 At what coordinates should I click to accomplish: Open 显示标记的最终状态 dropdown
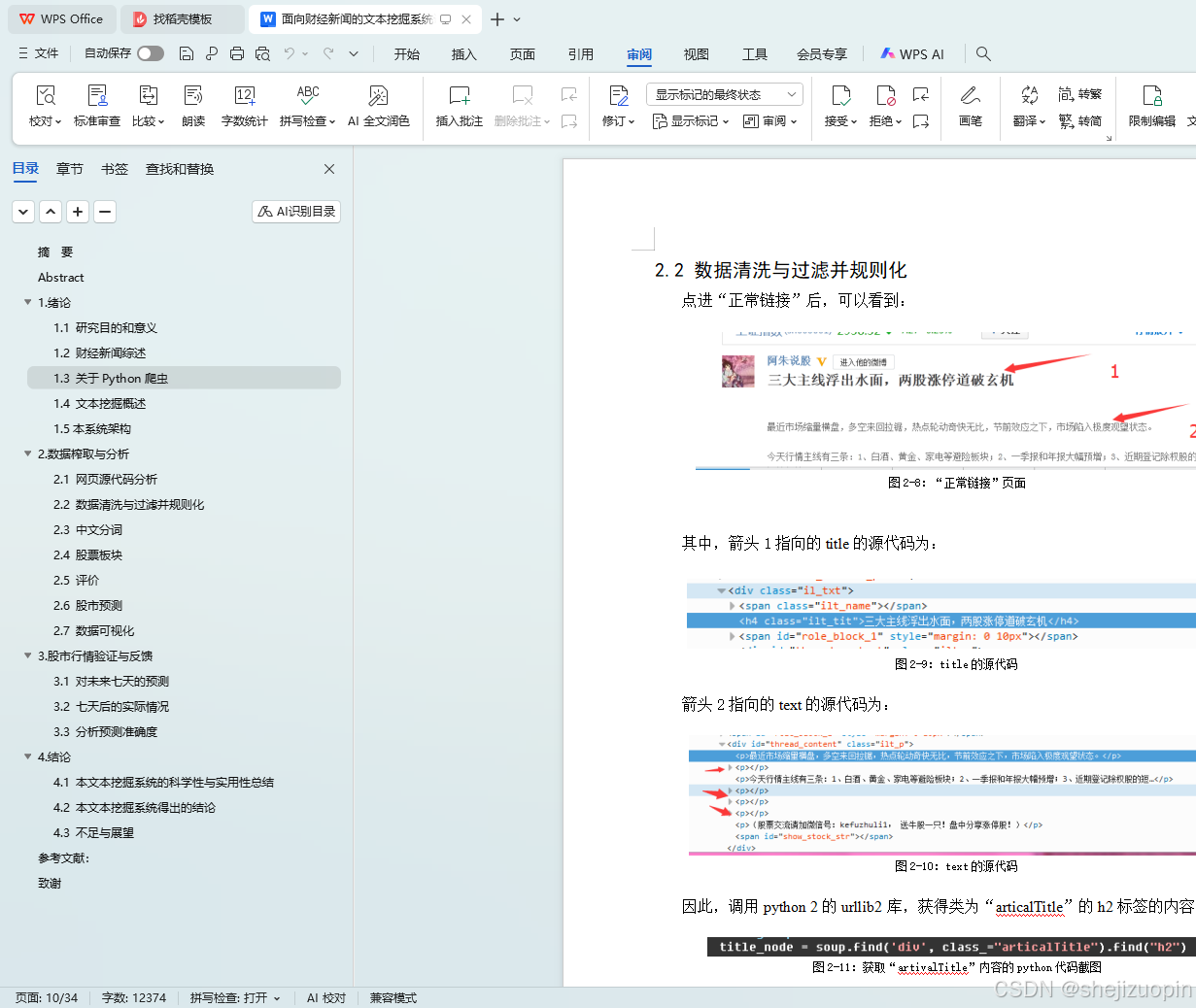click(725, 94)
